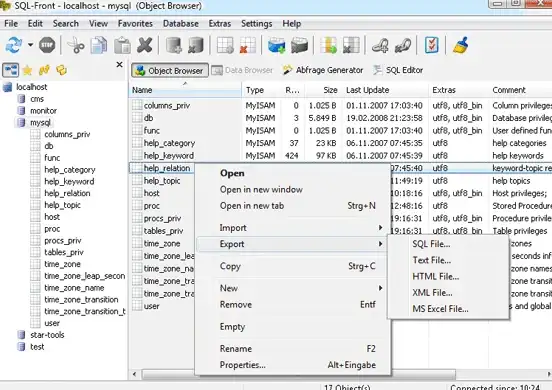Open the Help menu
The height and width of the screenshot is (390, 552).
pyautogui.click(x=291, y=24)
